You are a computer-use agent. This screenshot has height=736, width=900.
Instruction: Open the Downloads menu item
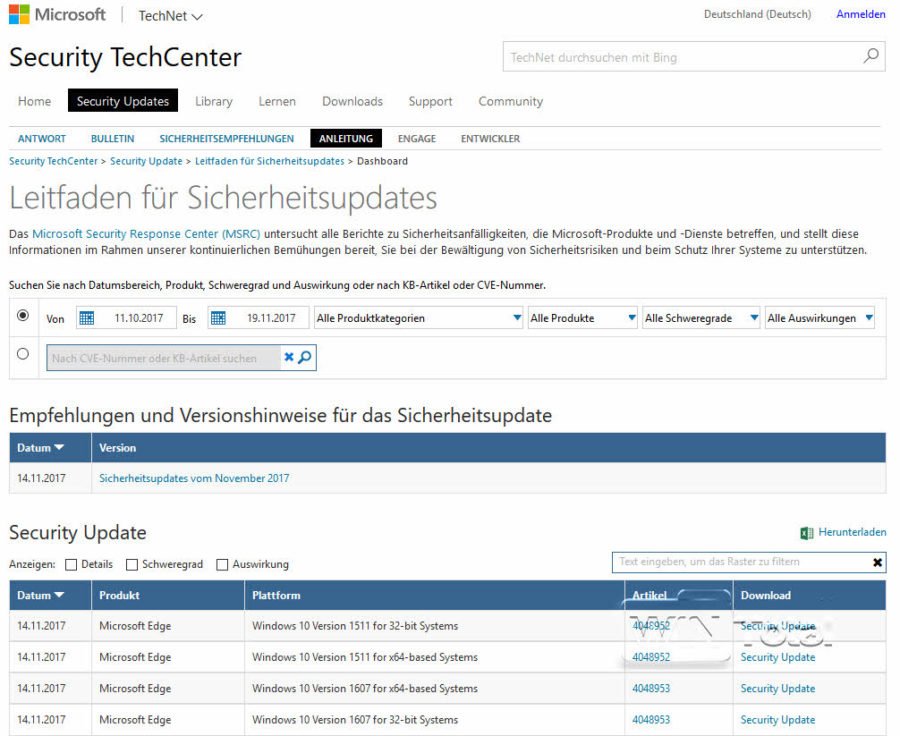(x=352, y=101)
